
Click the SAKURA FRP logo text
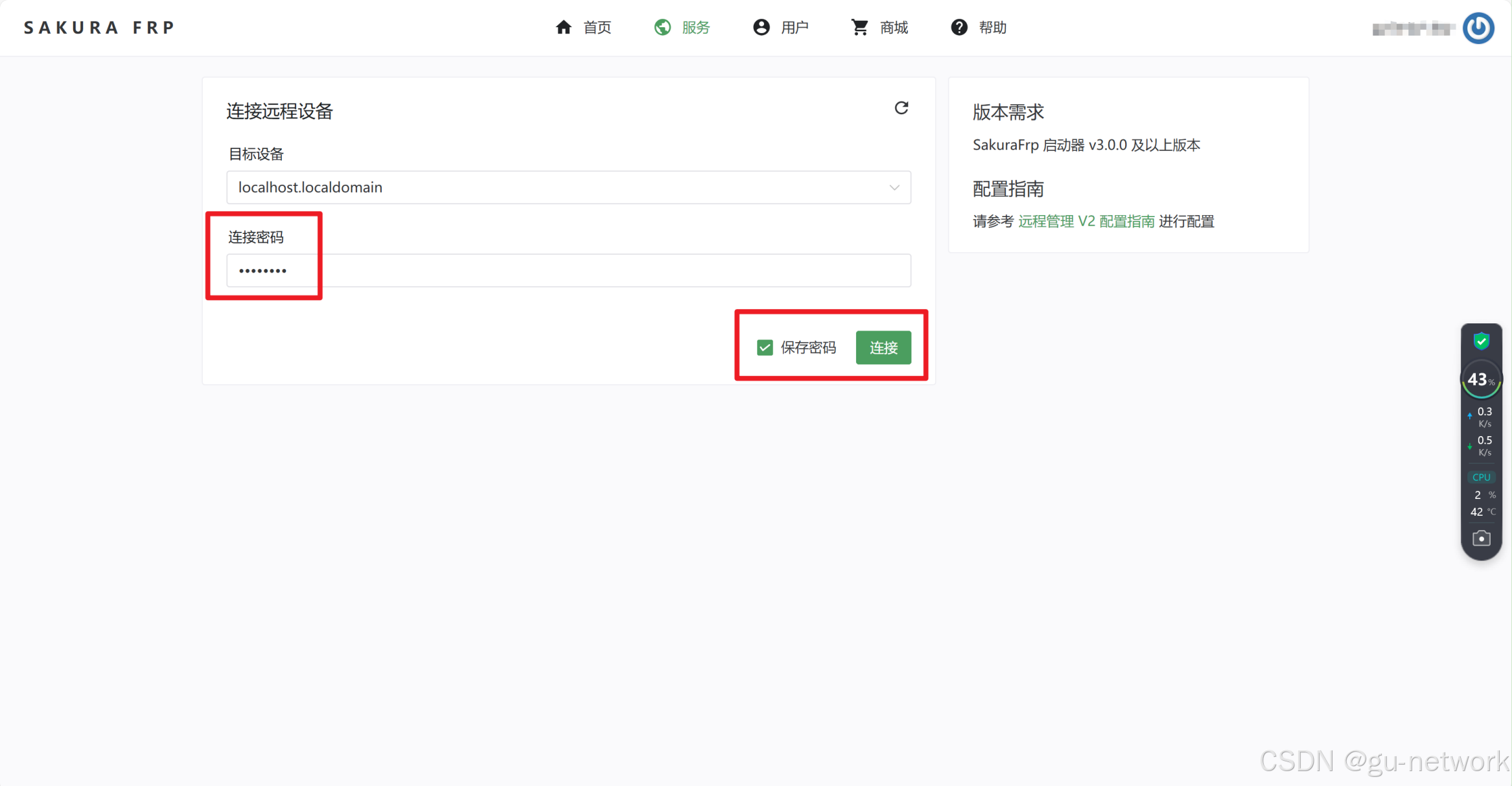(x=99, y=27)
